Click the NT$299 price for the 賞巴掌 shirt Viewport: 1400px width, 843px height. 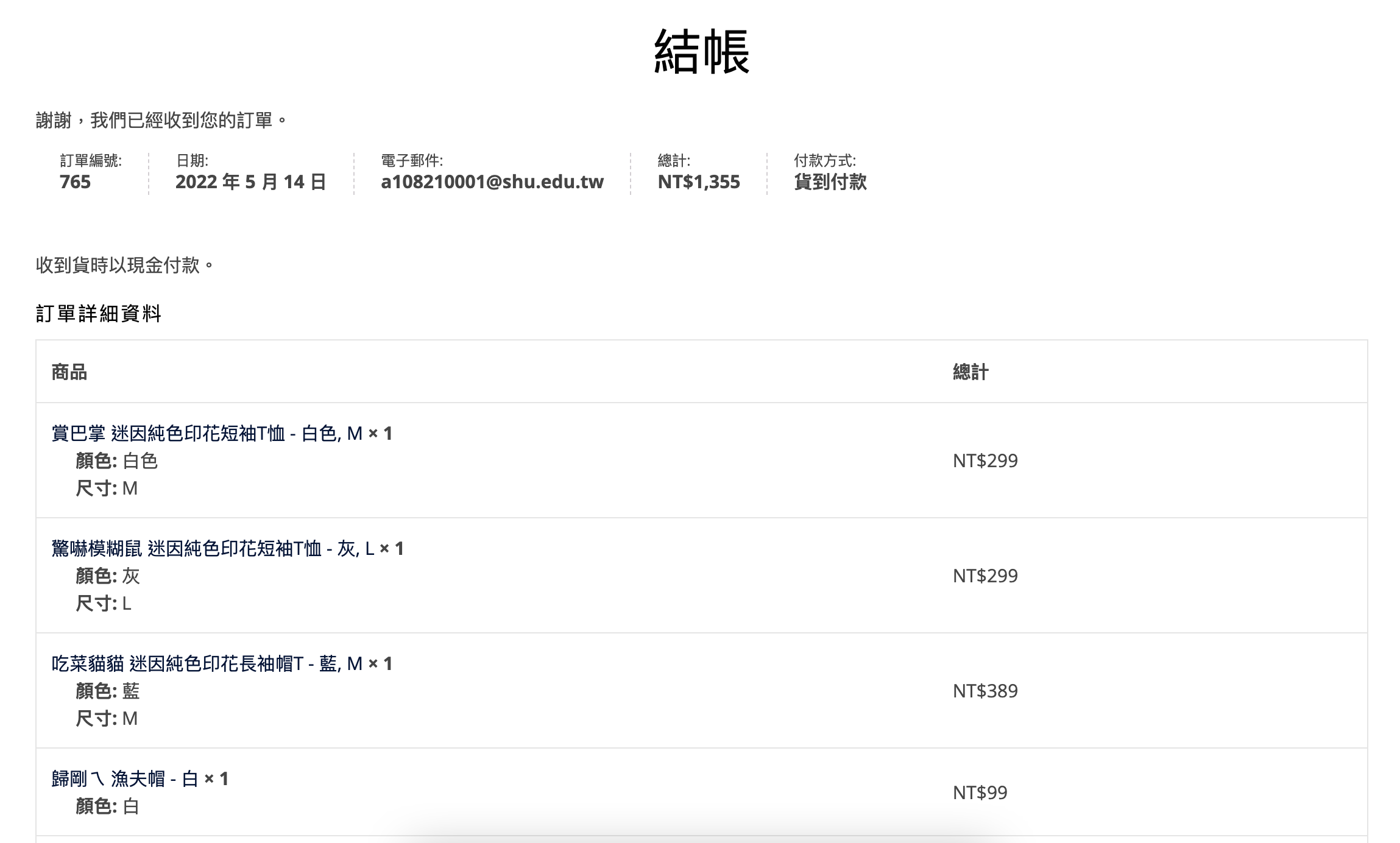click(x=985, y=461)
